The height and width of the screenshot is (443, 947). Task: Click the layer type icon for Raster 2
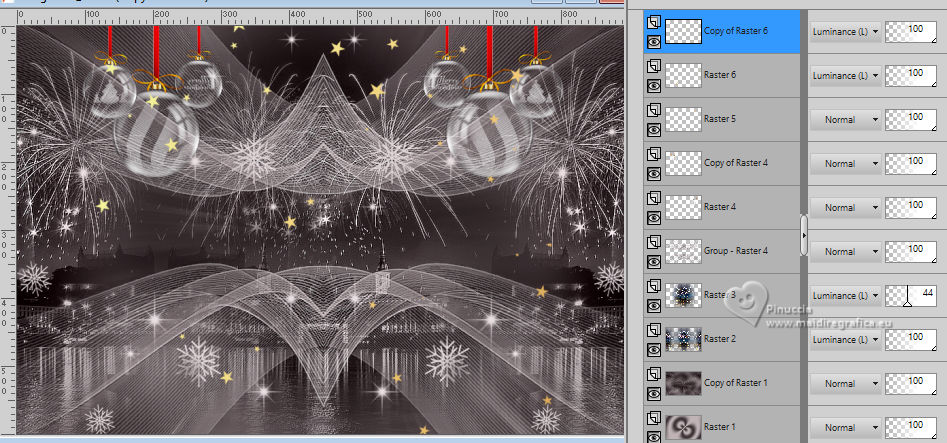point(653,331)
